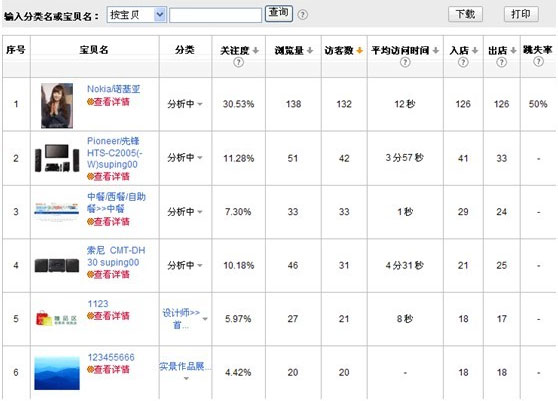Click help icon under 平均访问时间 header
This screenshot has height=401, width=558.
[405, 62]
